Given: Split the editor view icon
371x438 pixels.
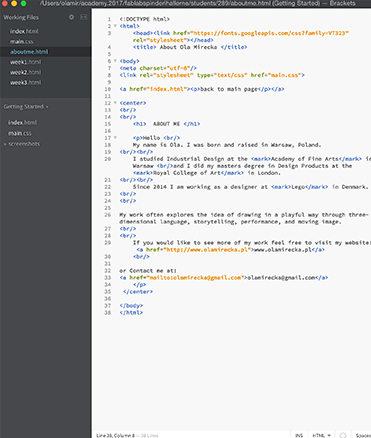Looking at the screenshot, I should pos(83,17).
